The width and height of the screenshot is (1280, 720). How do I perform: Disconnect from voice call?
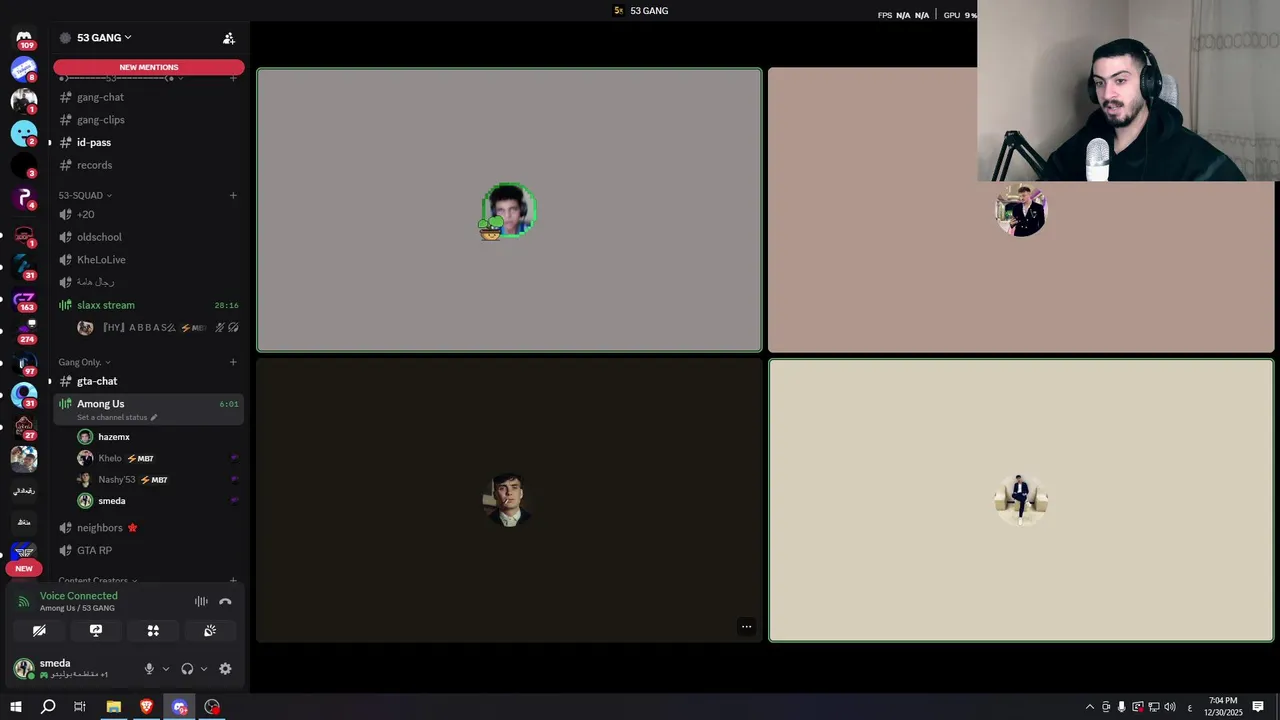click(x=225, y=601)
